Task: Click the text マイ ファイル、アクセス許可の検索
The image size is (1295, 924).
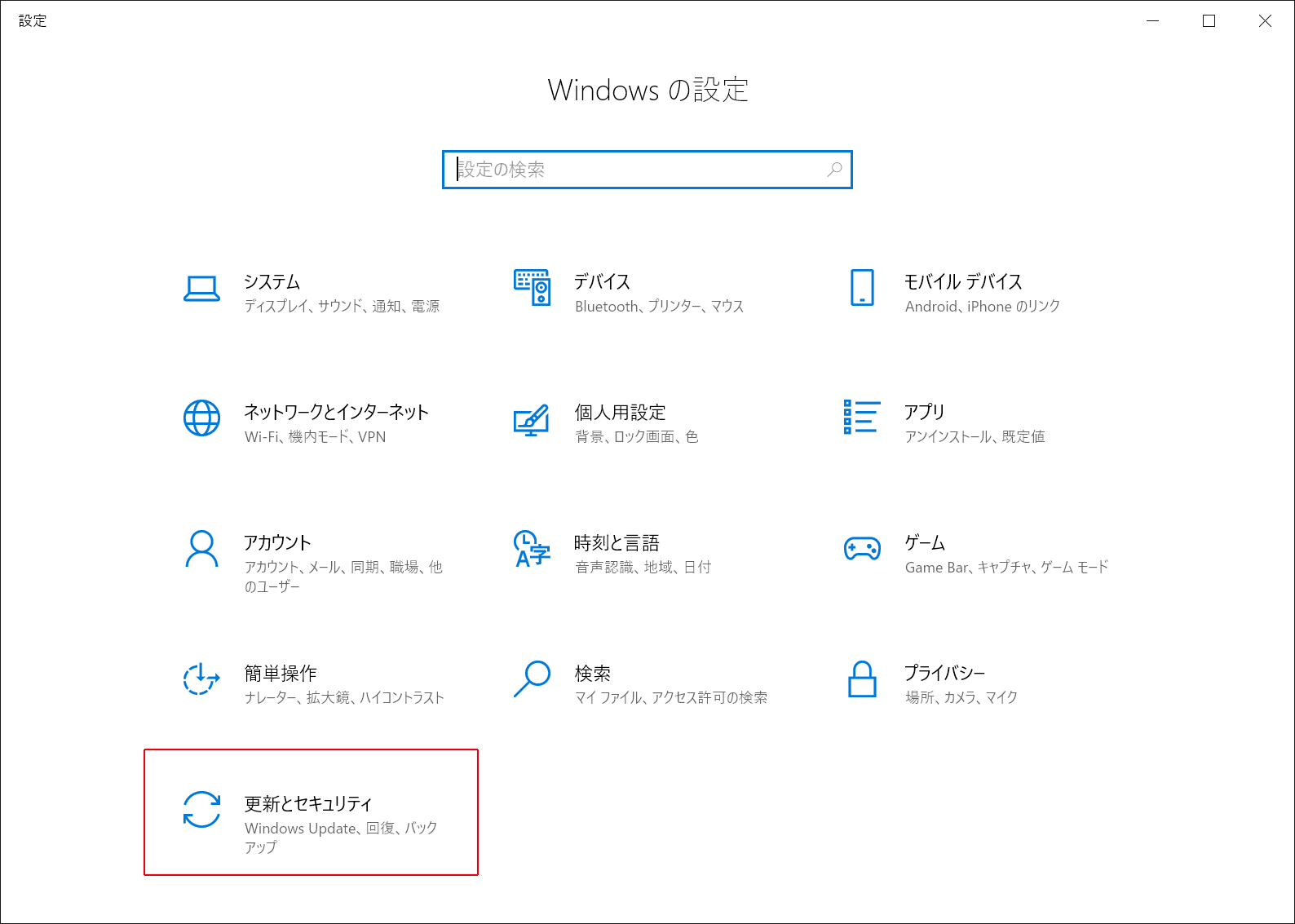Action: (x=670, y=698)
